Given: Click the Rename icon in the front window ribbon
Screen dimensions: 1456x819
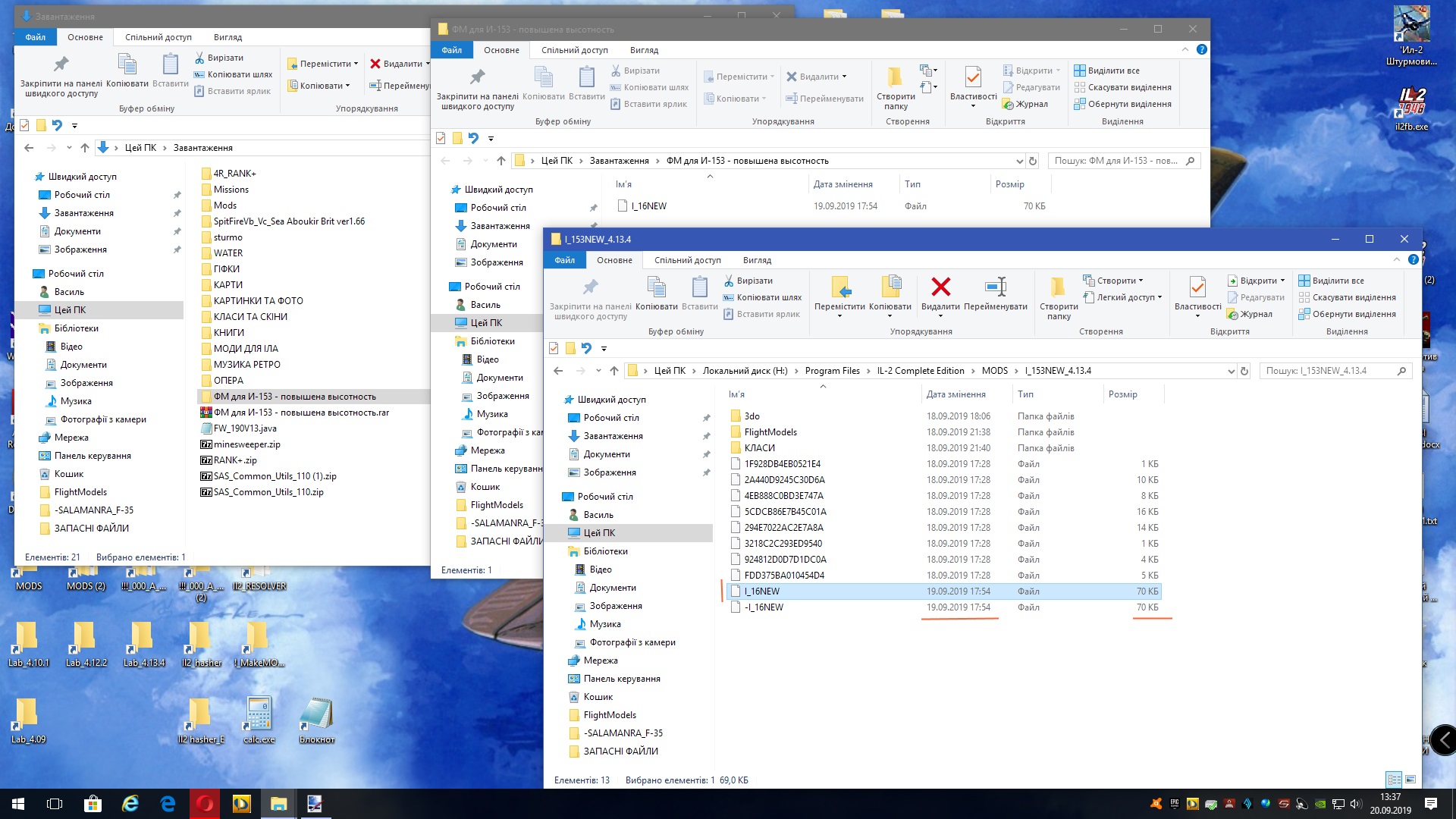Looking at the screenshot, I should pos(995,287).
